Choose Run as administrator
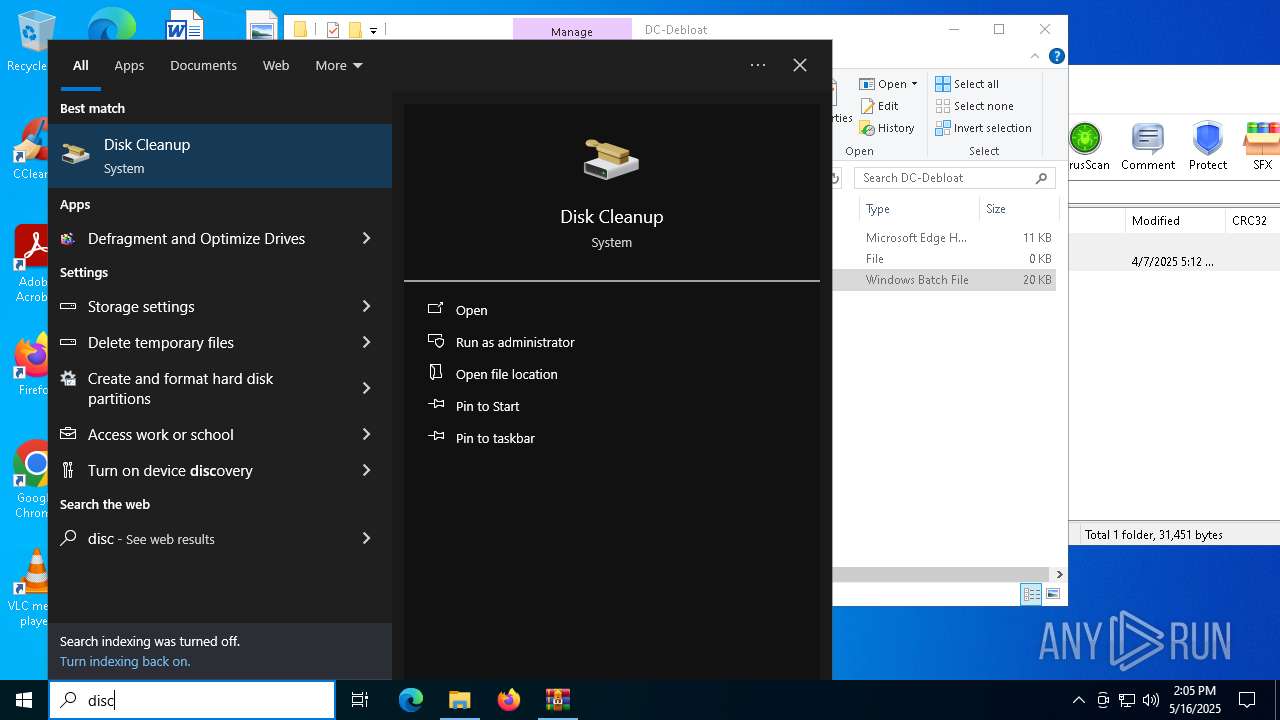 coord(515,342)
